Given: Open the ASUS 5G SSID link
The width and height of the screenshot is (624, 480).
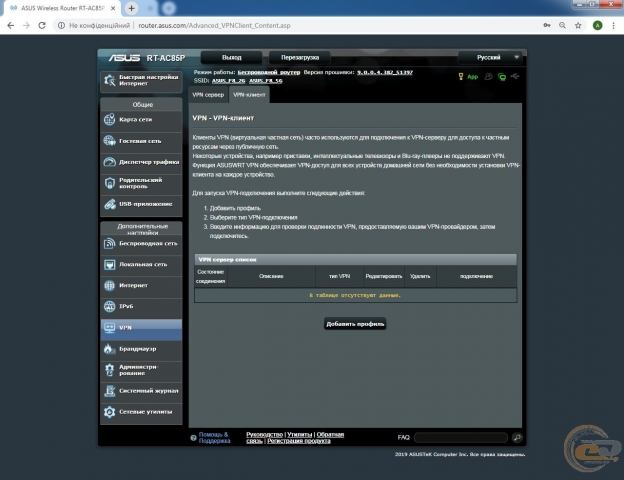Looking at the screenshot, I should tap(266, 80).
